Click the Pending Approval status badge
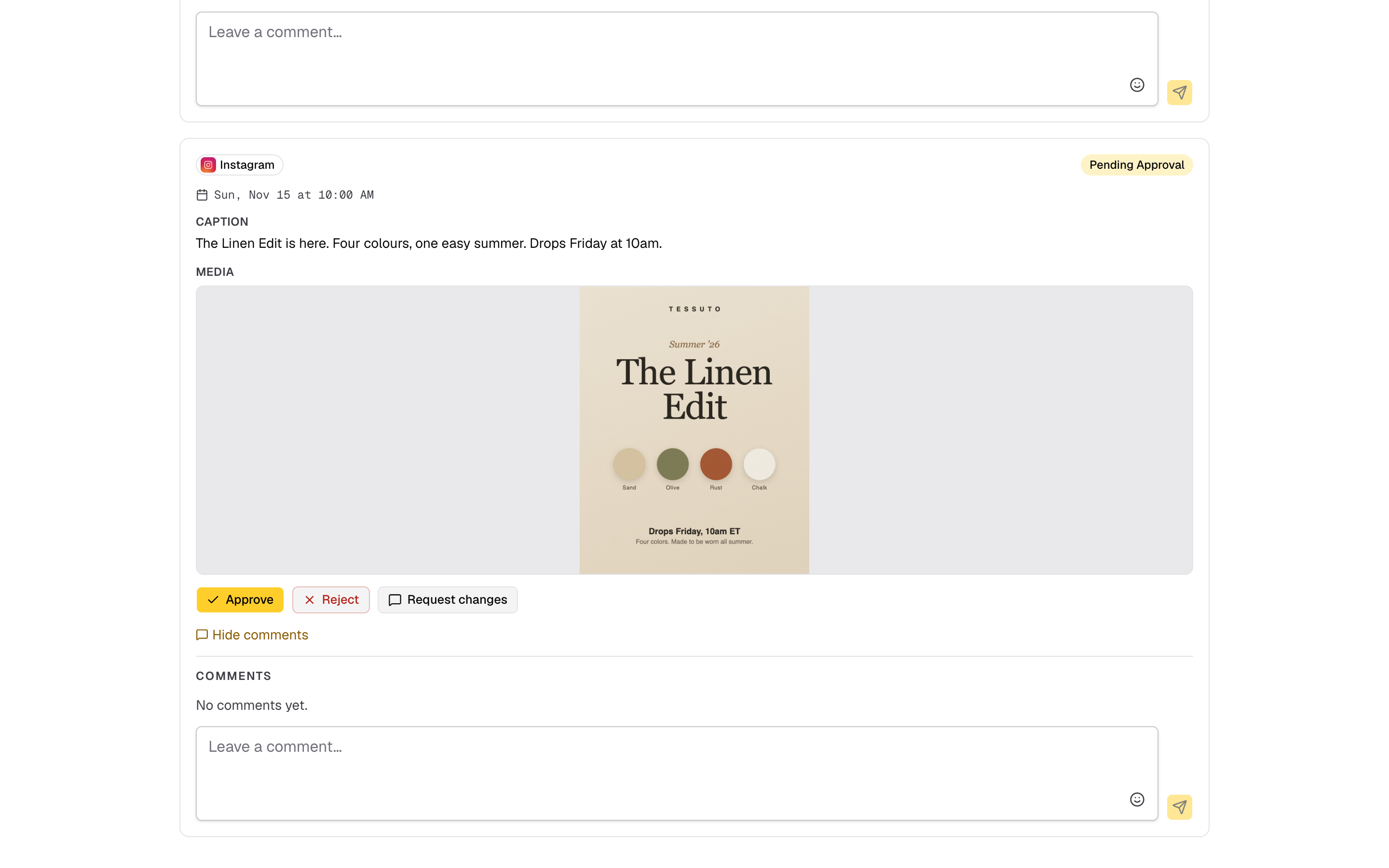 point(1136,165)
